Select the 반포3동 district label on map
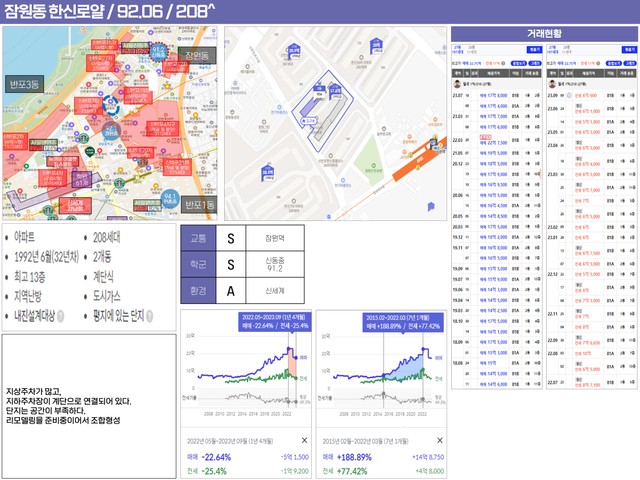Screen dimensions: 640x480 (x=24, y=84)
